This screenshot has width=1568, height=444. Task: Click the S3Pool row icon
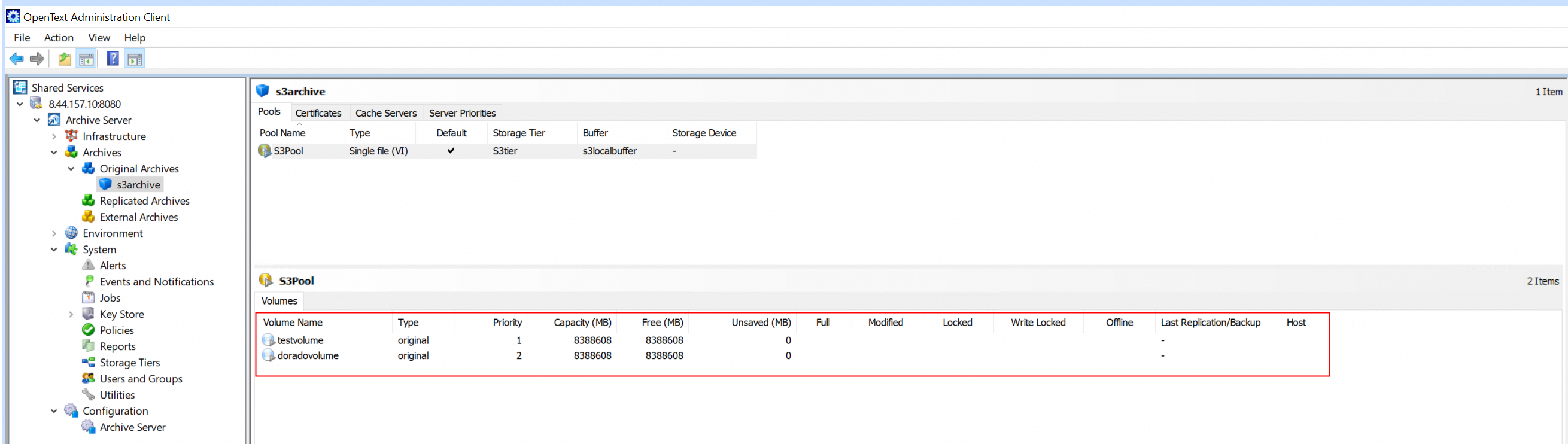point(265,150)
